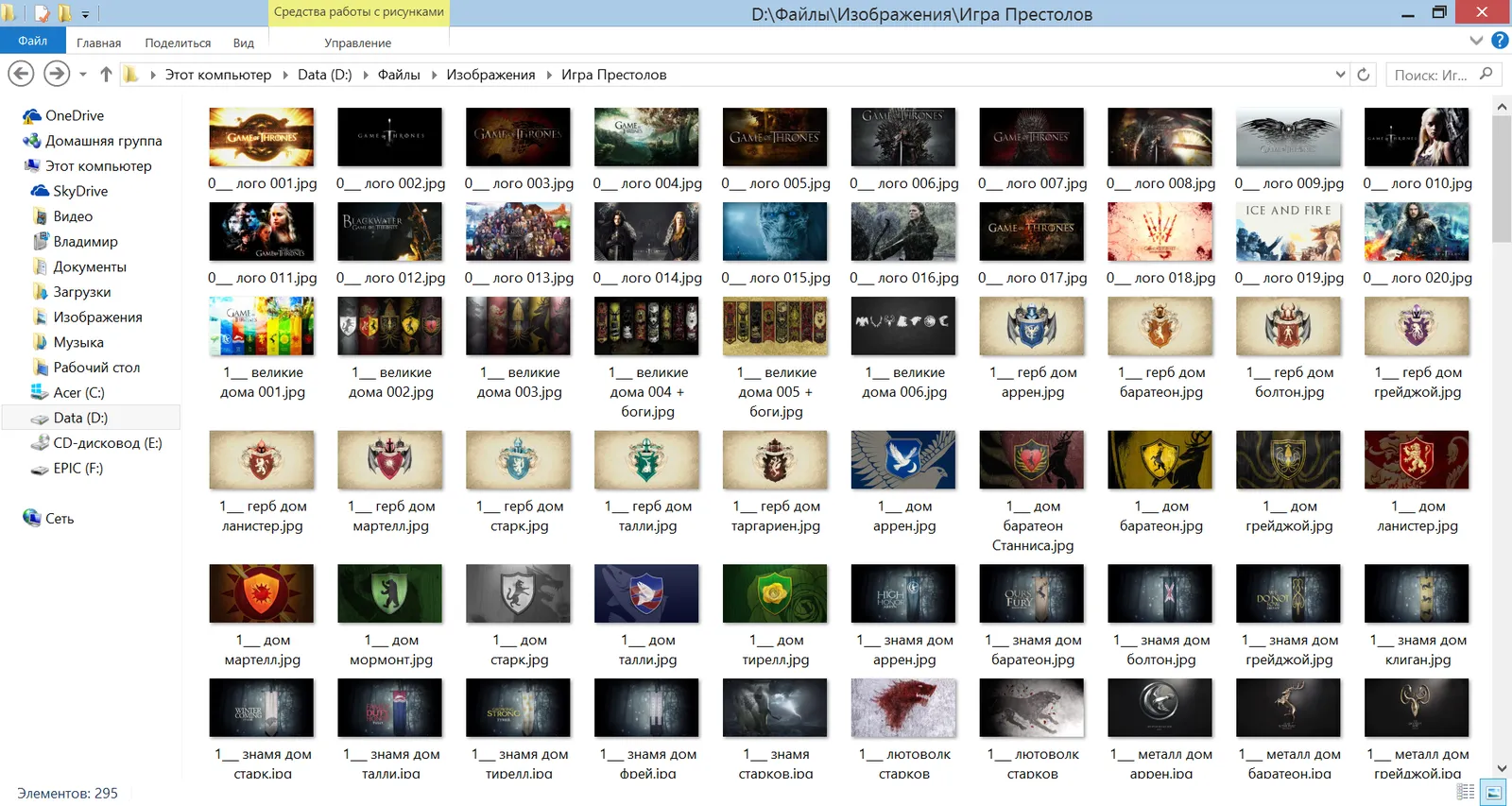The height and width of the screenshot is (806, 1512).
Task: Click Изображения in address breadcrumb
Action: [490, 75]
